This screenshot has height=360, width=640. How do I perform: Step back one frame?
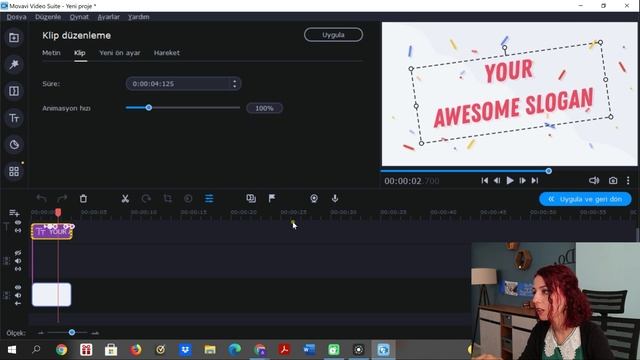(x=497, y=180)
